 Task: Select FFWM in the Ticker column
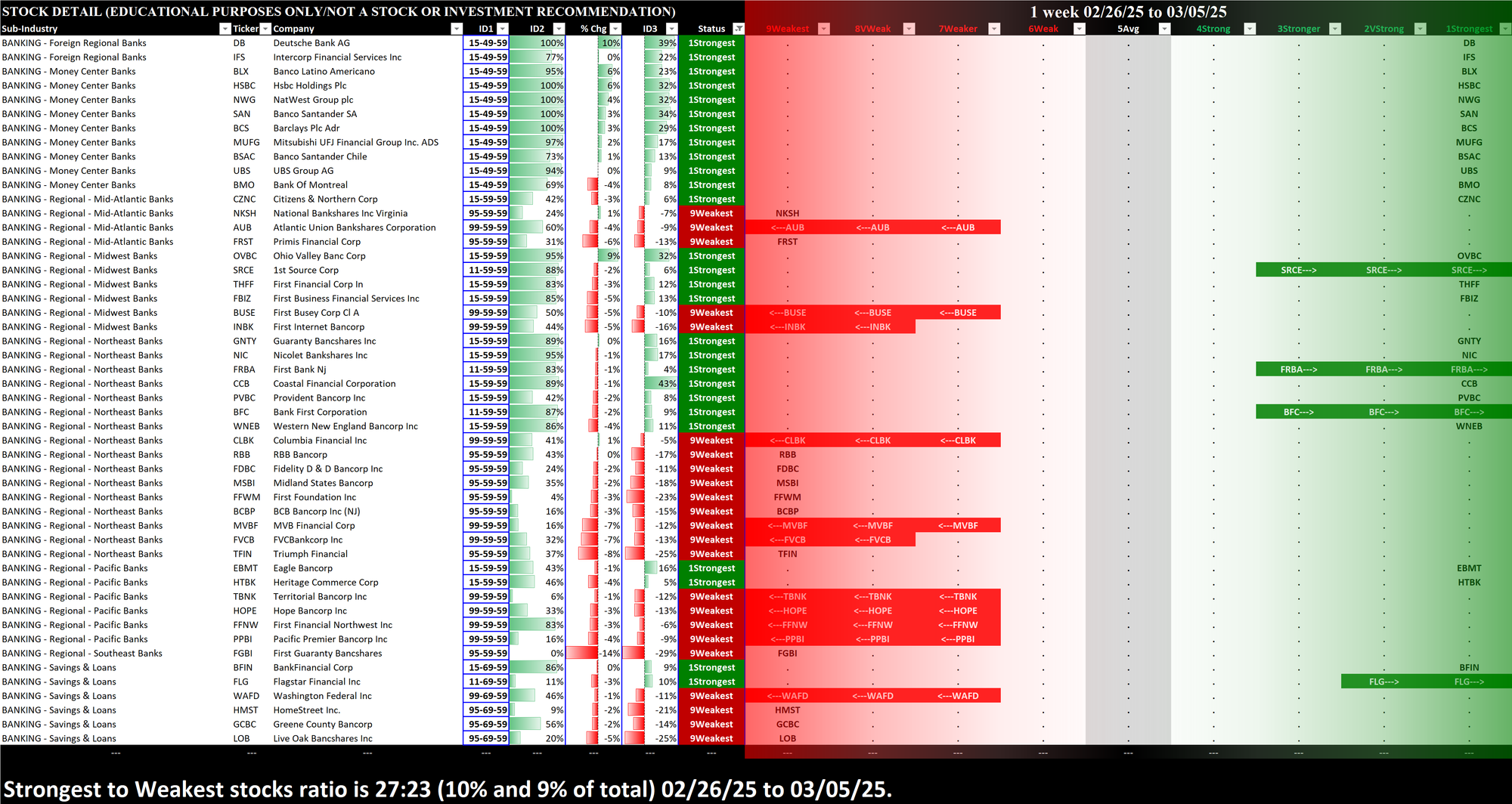point(246,497)
